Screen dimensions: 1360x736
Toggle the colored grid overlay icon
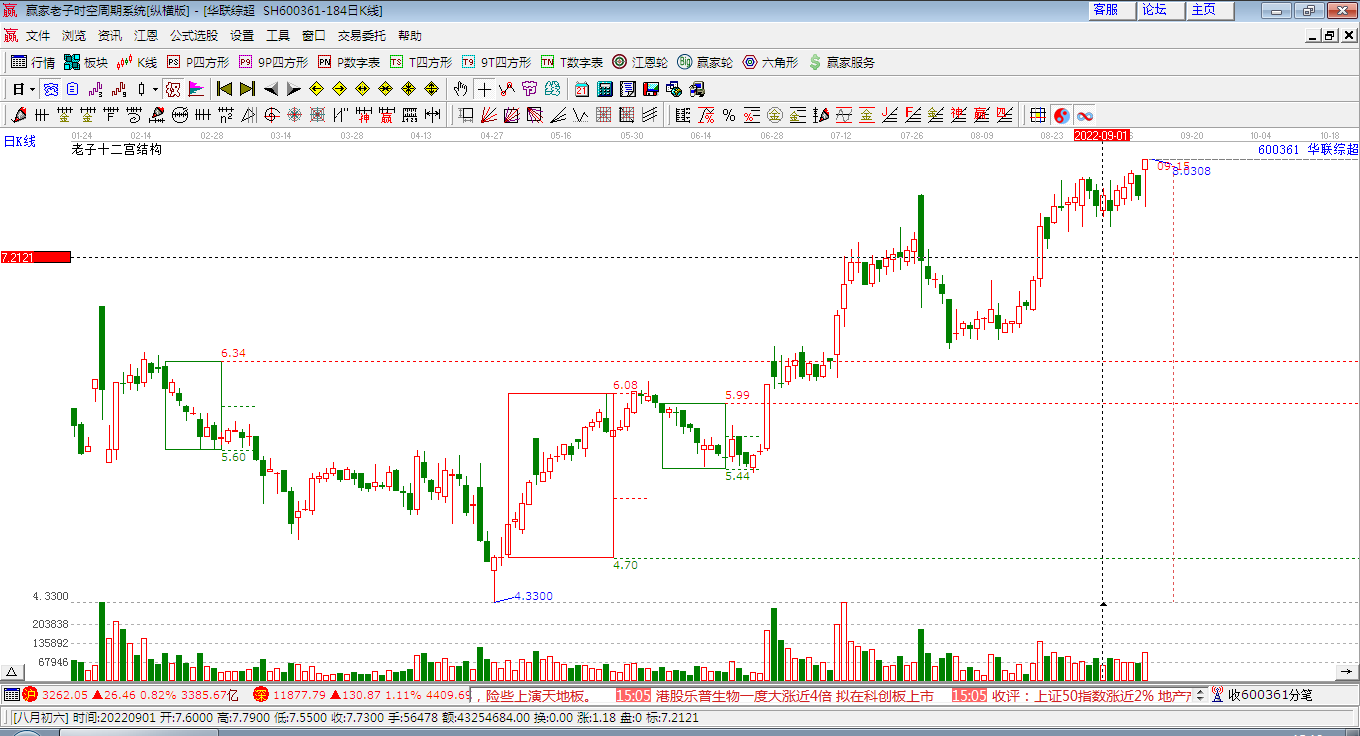click(x=1038, y=115)
